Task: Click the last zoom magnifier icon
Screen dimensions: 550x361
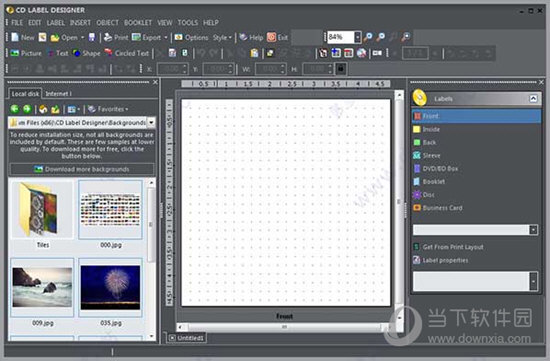Action: click(406, 37)
